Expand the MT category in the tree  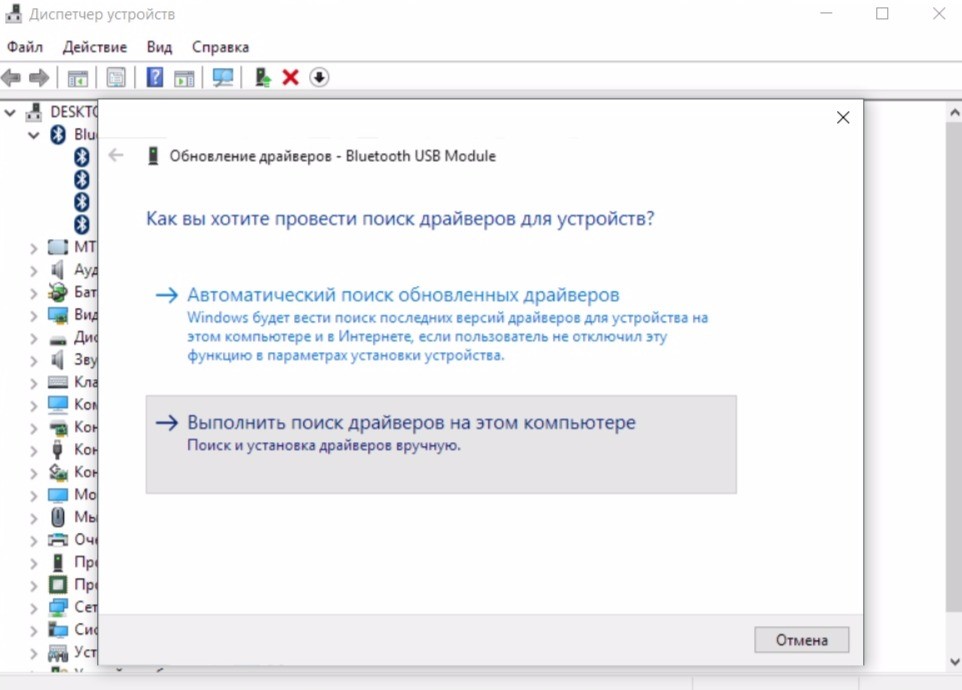(34, 248)
